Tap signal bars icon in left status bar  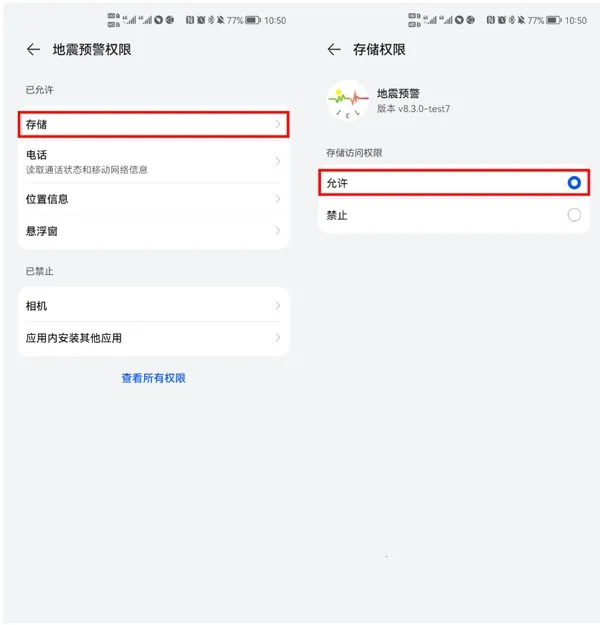click(x=130, y=20)
